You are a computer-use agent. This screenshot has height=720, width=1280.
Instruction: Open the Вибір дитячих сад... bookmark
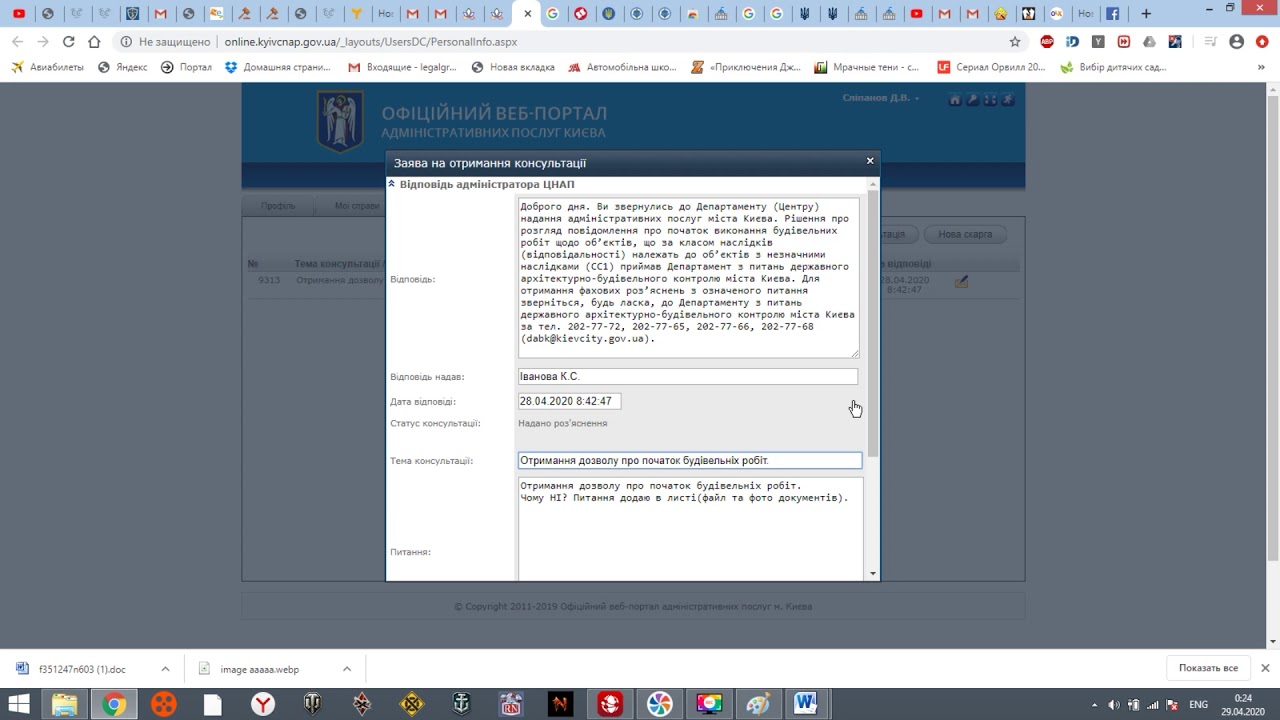click(1114, 67)
